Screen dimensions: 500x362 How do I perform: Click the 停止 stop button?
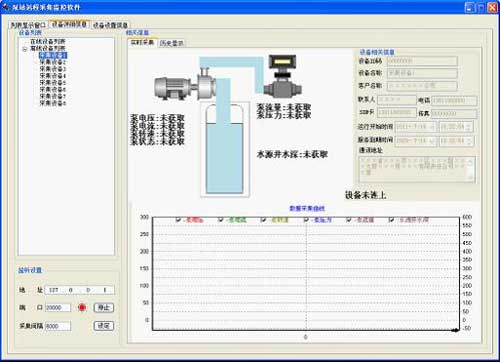[x=104, y=307]
